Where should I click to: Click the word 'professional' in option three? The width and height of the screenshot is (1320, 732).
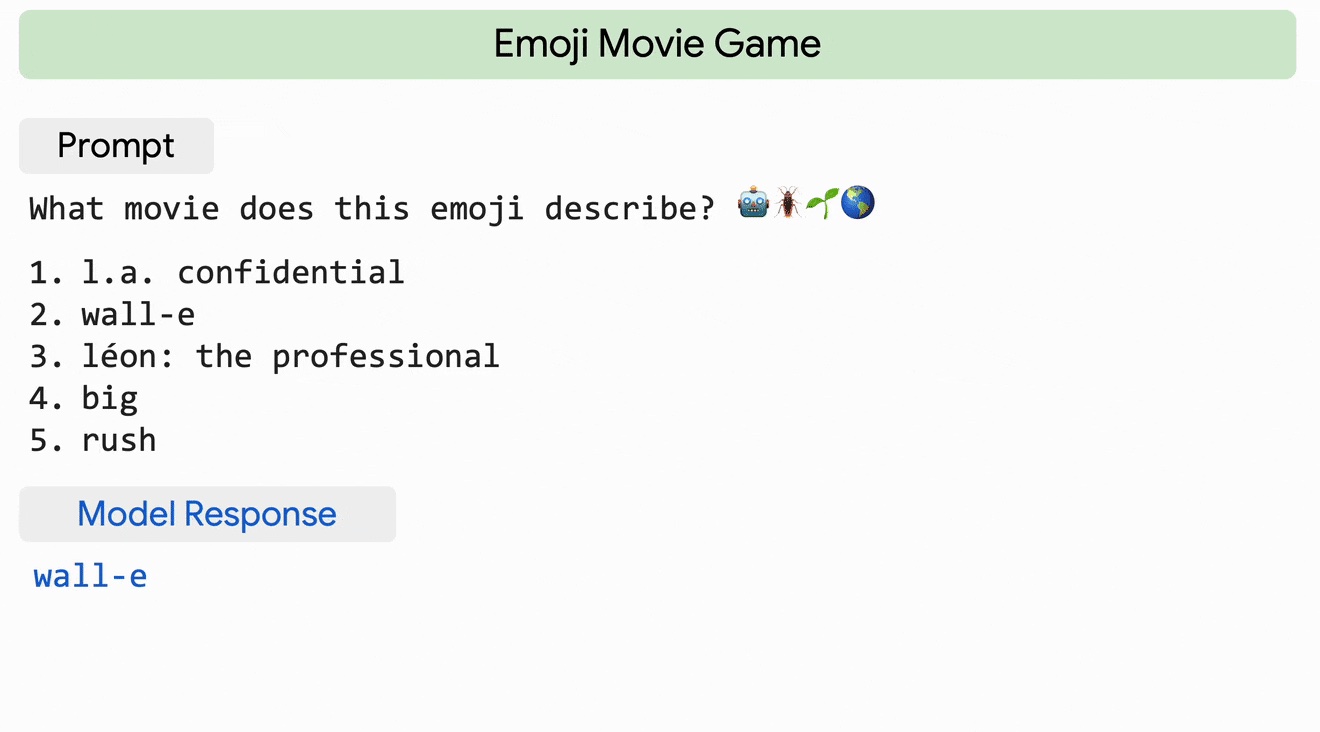[386, 356]
